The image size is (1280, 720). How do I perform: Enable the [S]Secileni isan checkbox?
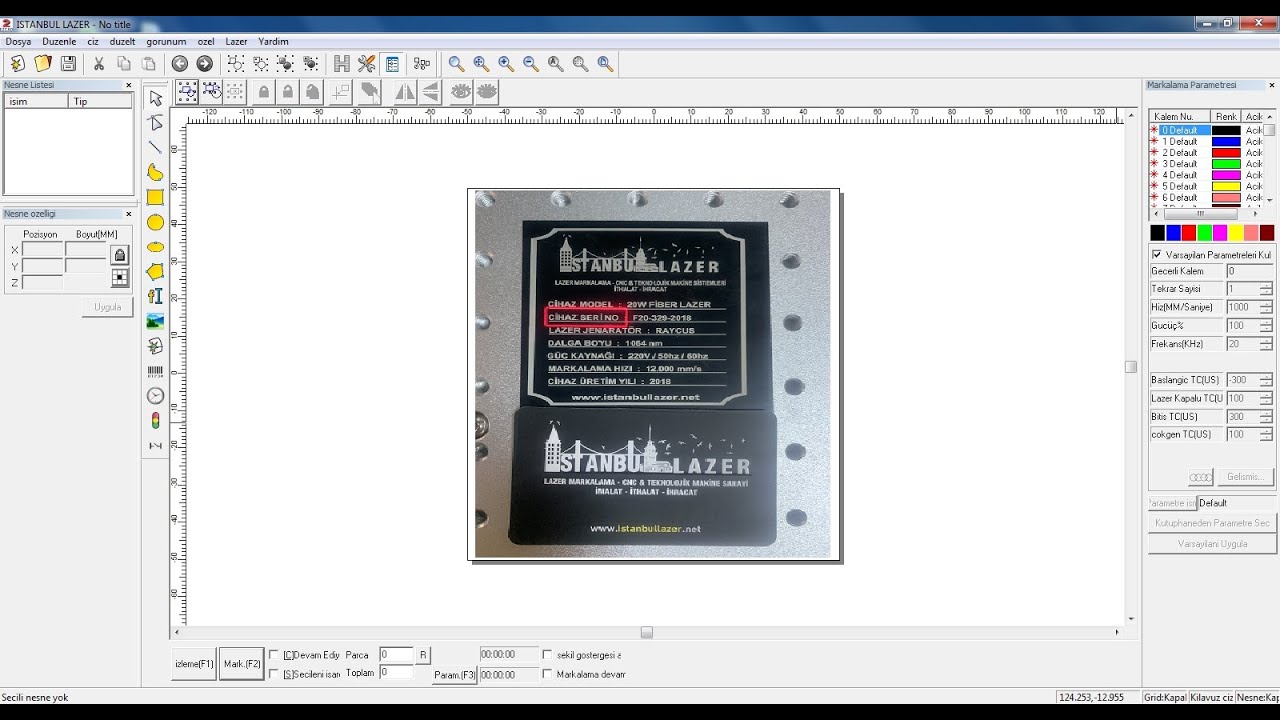(274, 674)
